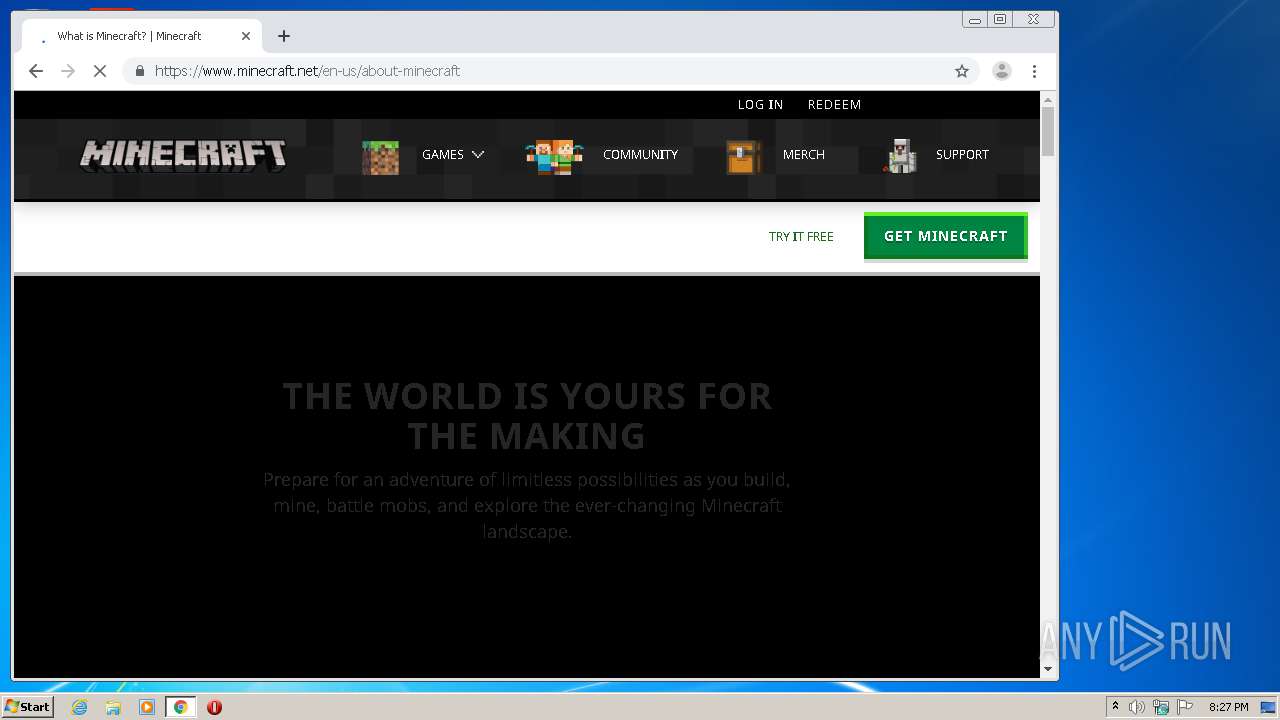Viewport: 1280px width, 720px height.
Task: Click the Minecraft logo
Action: (183, 155)
